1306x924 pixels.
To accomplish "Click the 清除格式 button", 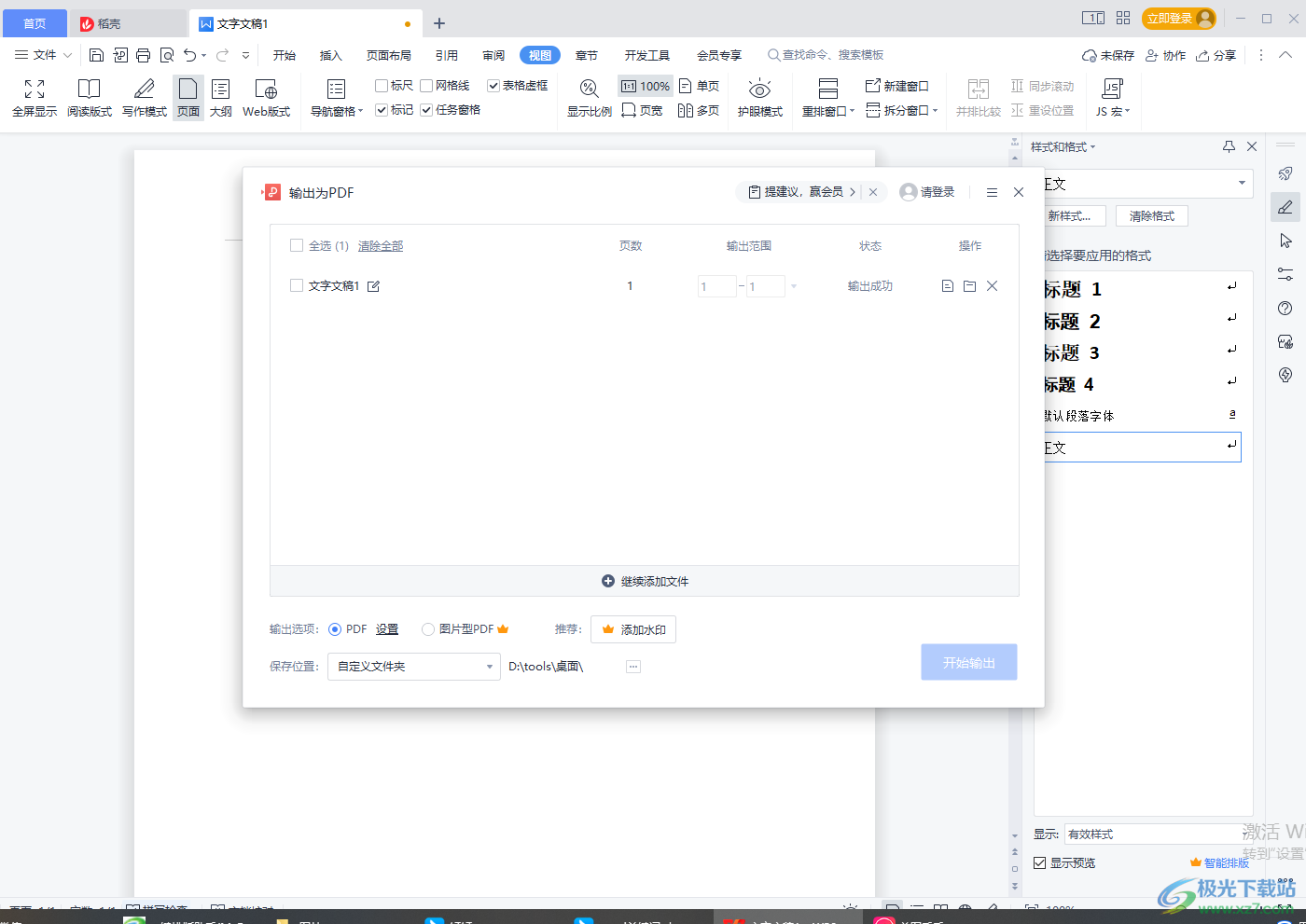I will tap(1152, 215).
